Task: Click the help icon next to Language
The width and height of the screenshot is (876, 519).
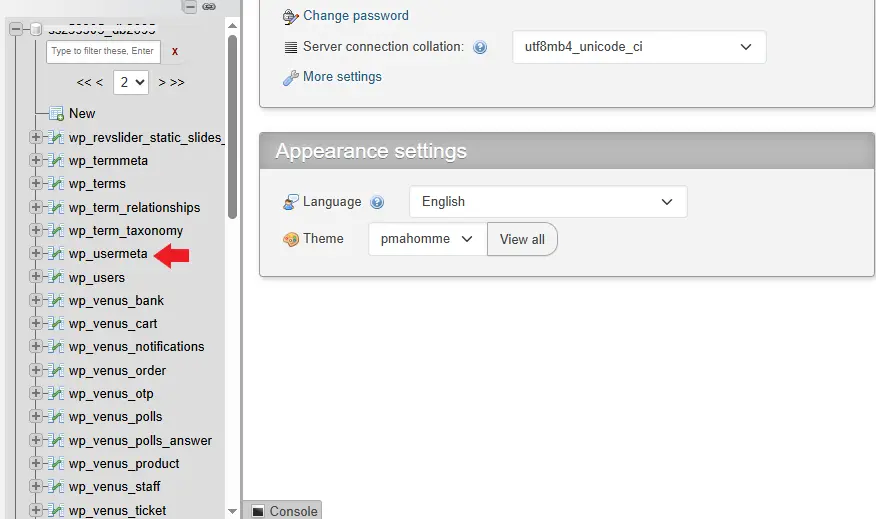Action: [377, 202]
